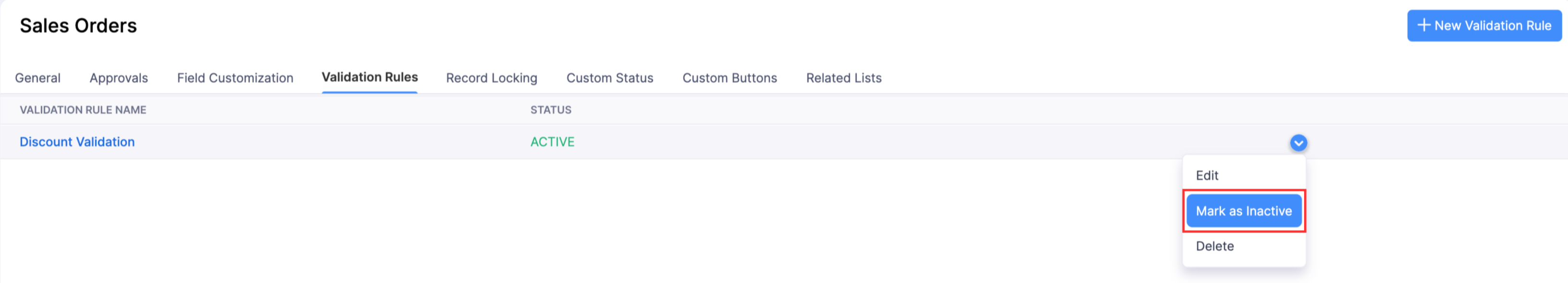Choose Delete from the dropdown menu
1568x283 pixels.
(1214, 246)
